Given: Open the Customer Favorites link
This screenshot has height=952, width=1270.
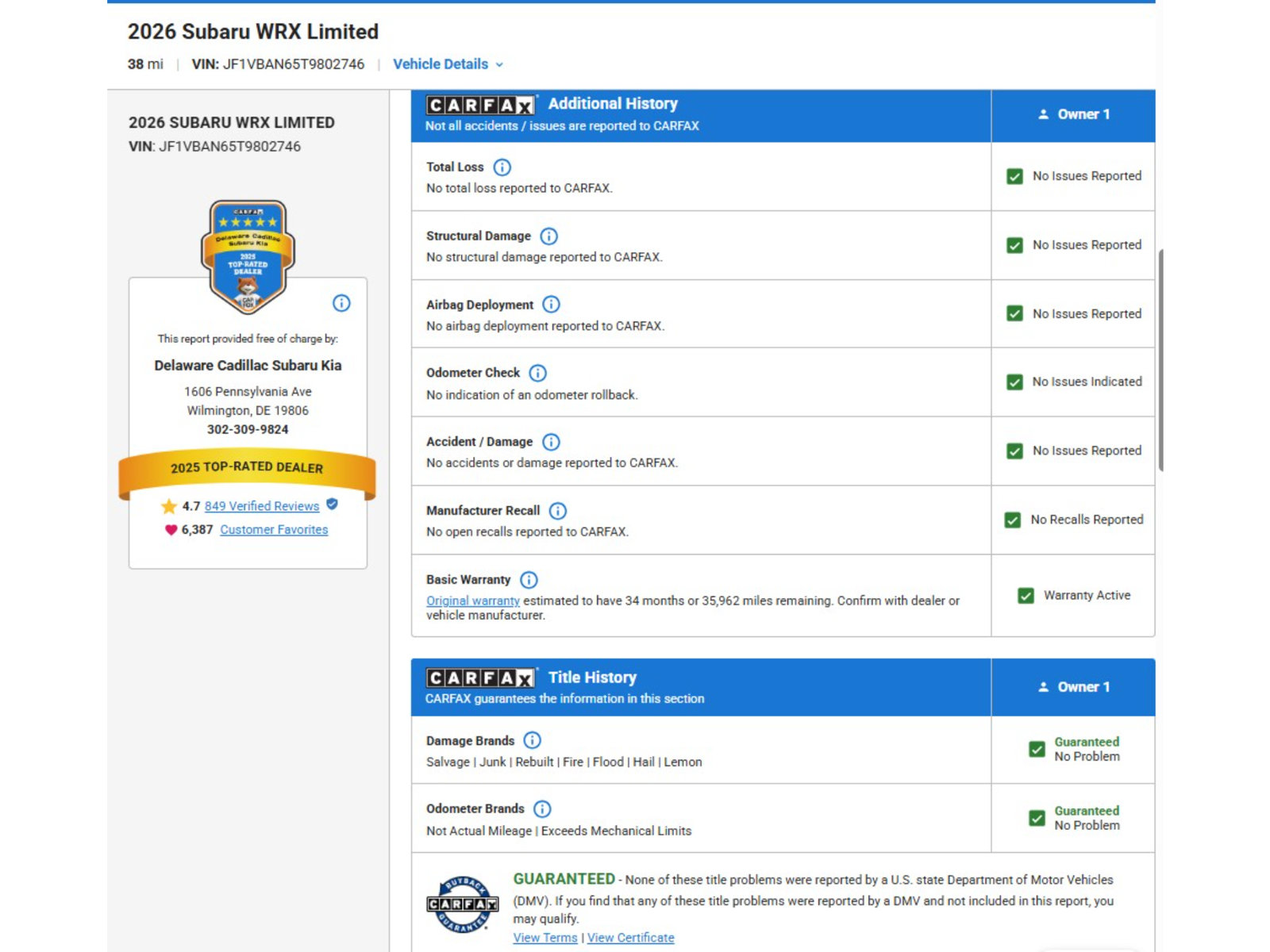Looking at the screenshot, I should pyautogui.click(x=274, y=530).
